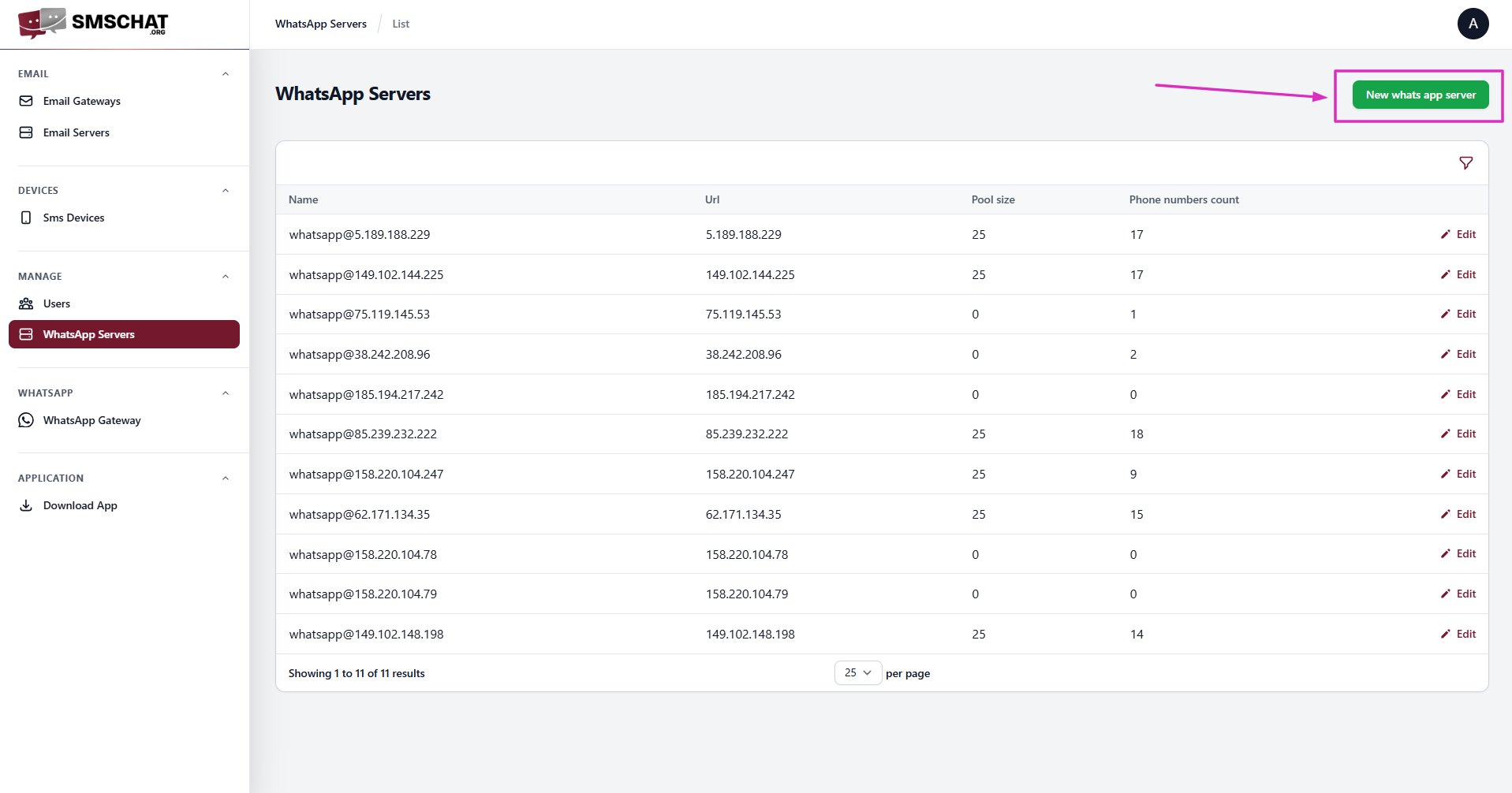Click the Download App arrow icon
Image resolution: width=1512 pixels, height=793 pixels.
coord(26,505)
